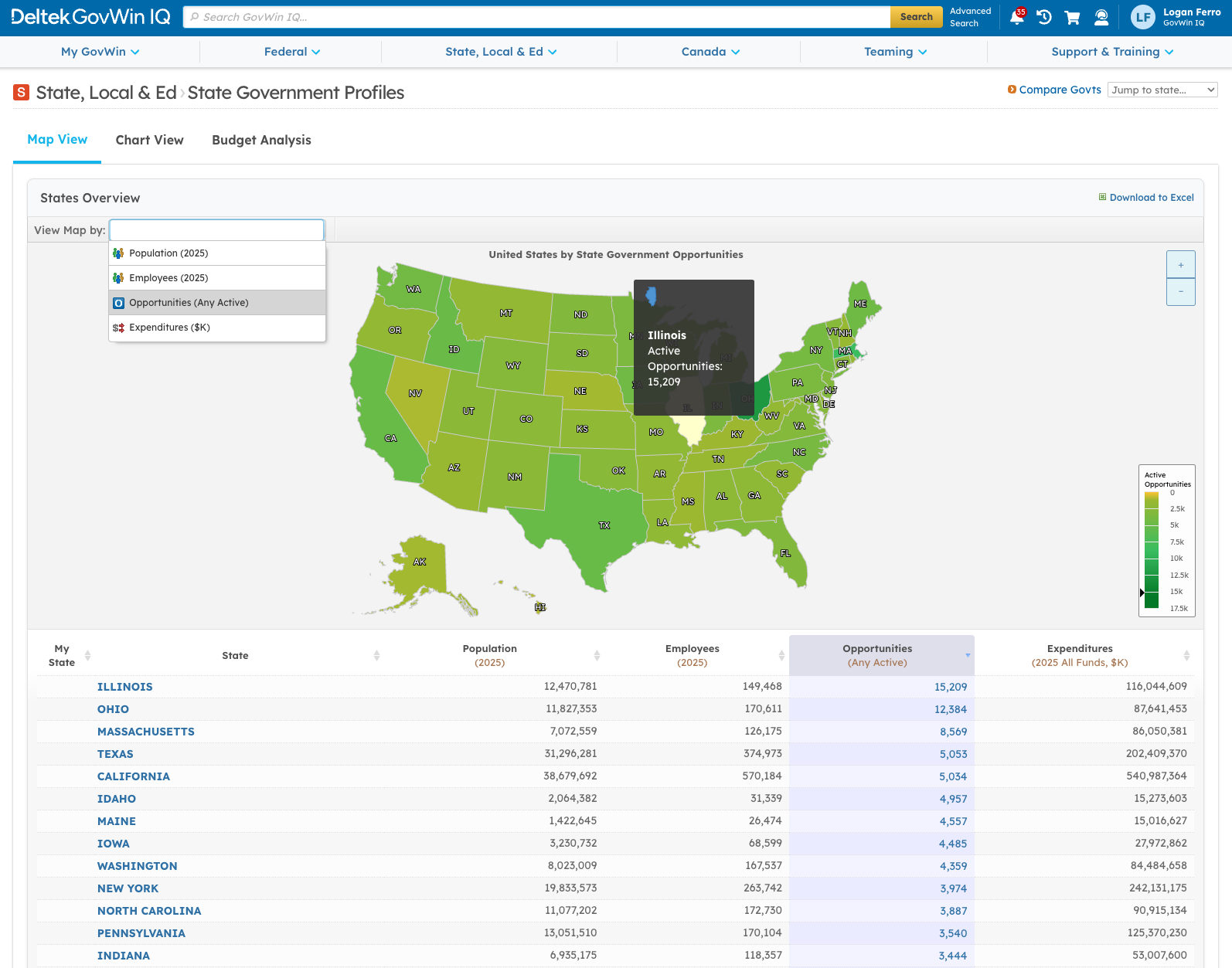Click the recent history clock icon

(x=1044, y=17)
